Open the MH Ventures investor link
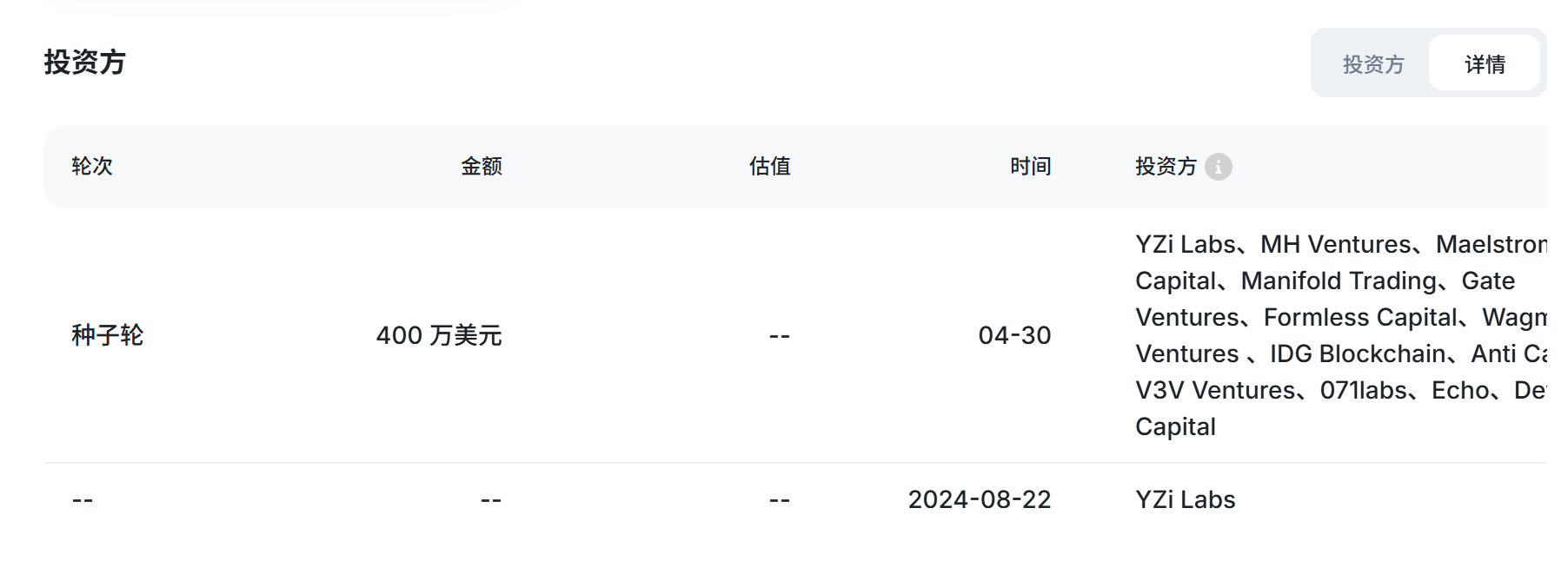This screenshot has height=561, width=1568. (1335, 245)
